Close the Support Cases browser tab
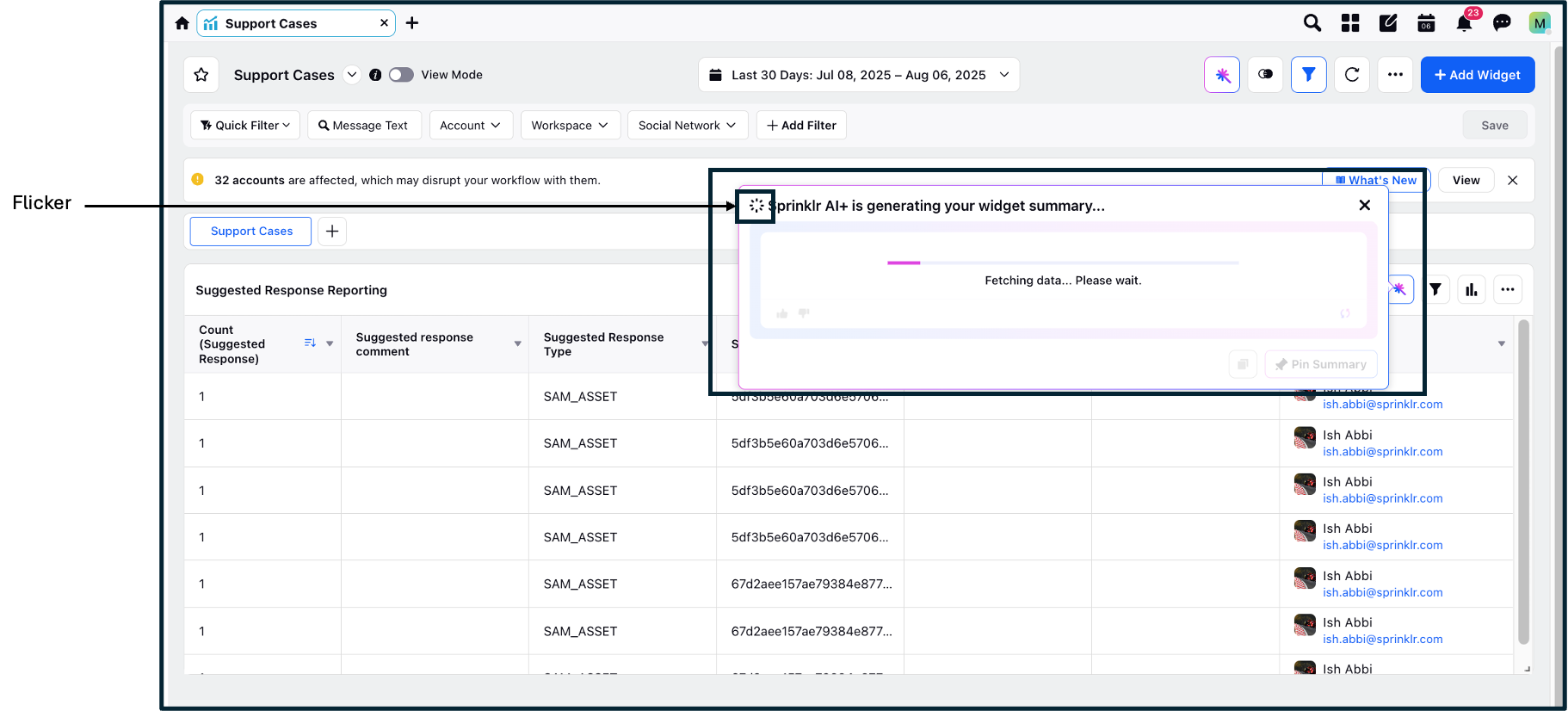Image resolution: width=1568 pixels, height=711 pixels. click(384, 23)
